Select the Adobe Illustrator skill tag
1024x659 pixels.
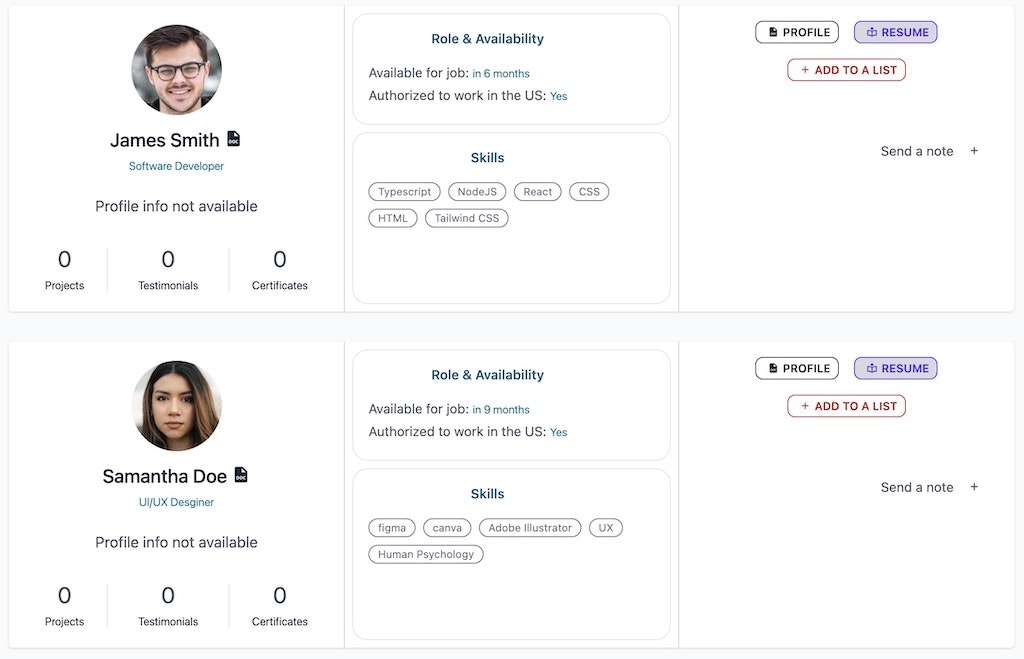[x=530, y=528]
